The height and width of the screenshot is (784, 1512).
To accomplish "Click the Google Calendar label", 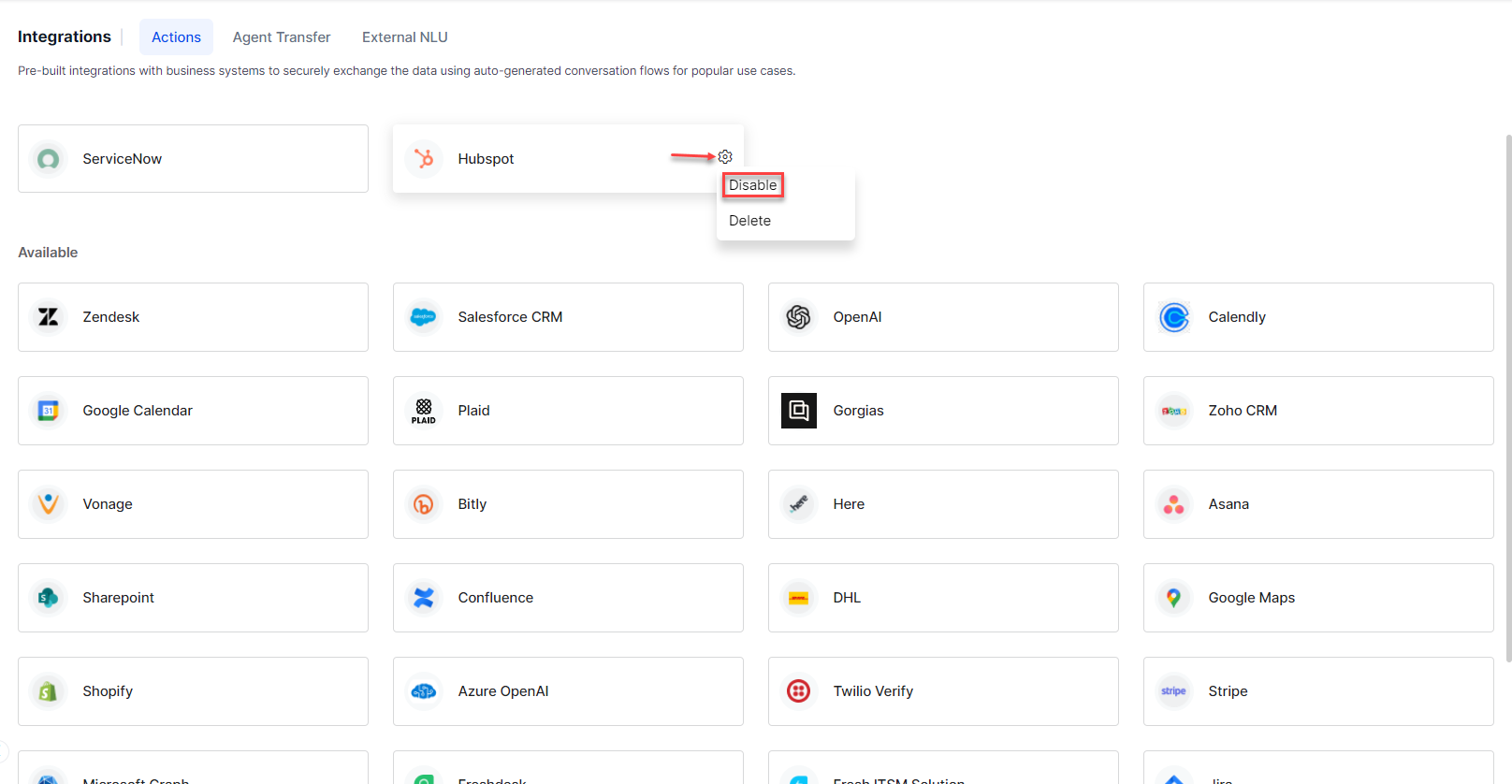I will click(138, 411).
